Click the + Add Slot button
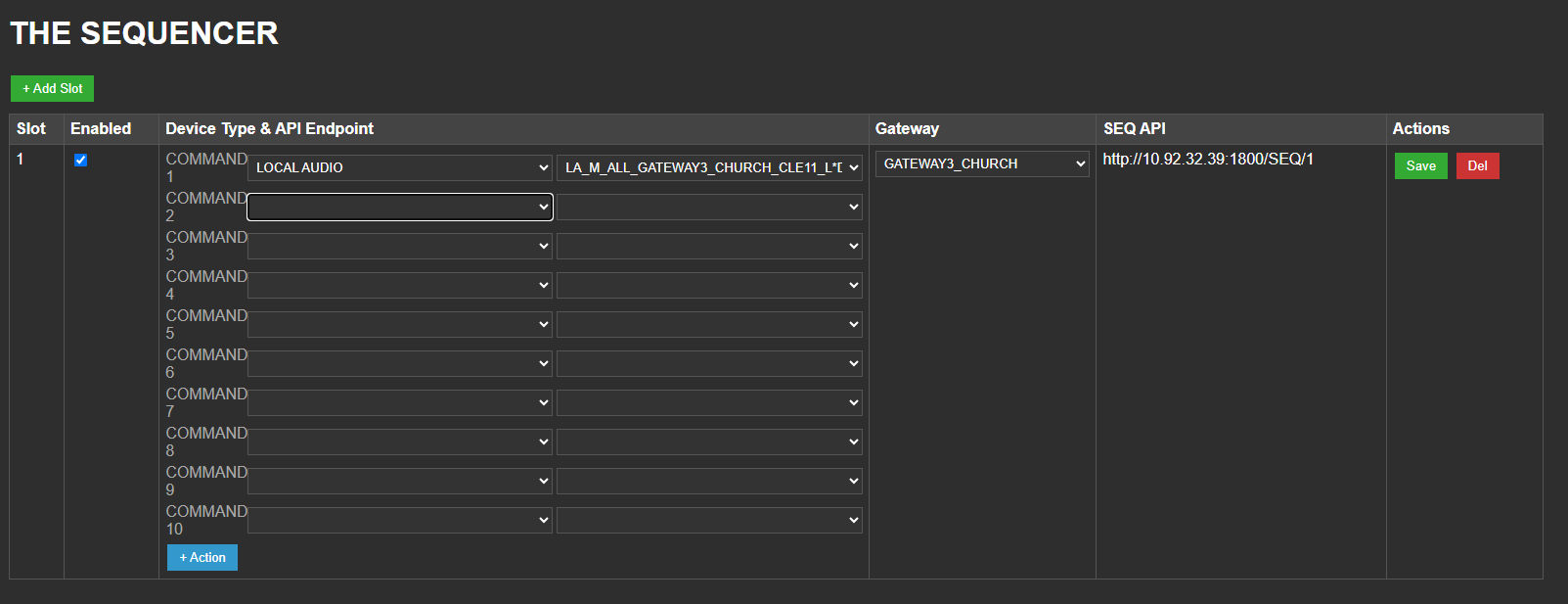 tap(52, 88)
